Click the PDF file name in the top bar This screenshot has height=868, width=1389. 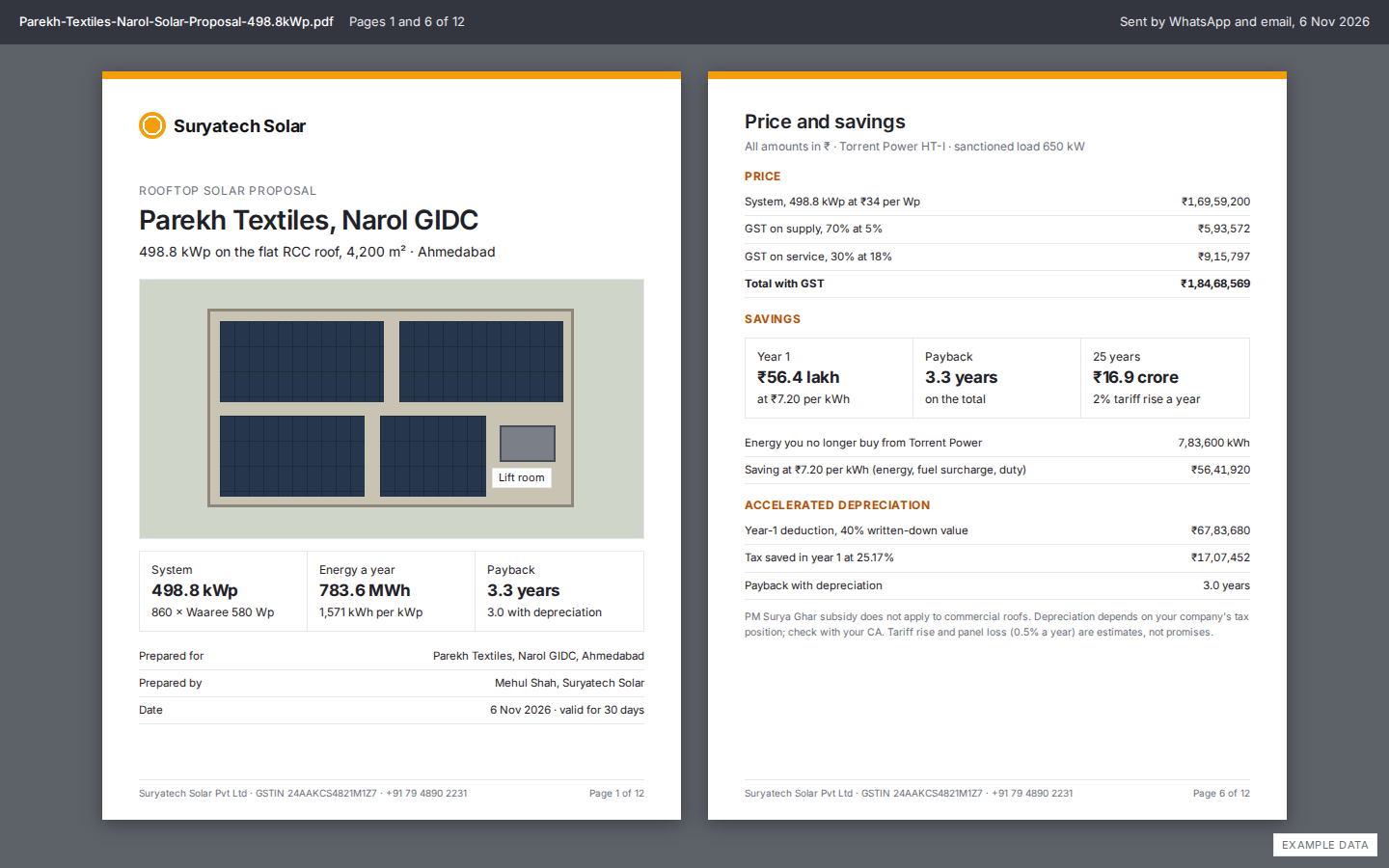[x=177, y=21]
